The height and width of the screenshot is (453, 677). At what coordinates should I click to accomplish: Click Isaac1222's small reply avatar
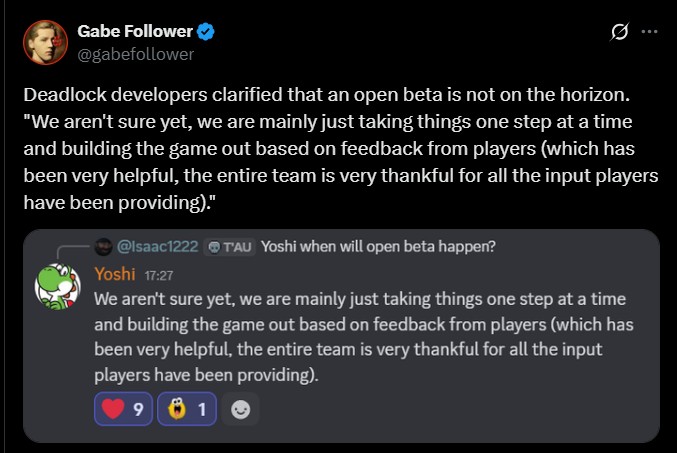[x=103, y=247]
